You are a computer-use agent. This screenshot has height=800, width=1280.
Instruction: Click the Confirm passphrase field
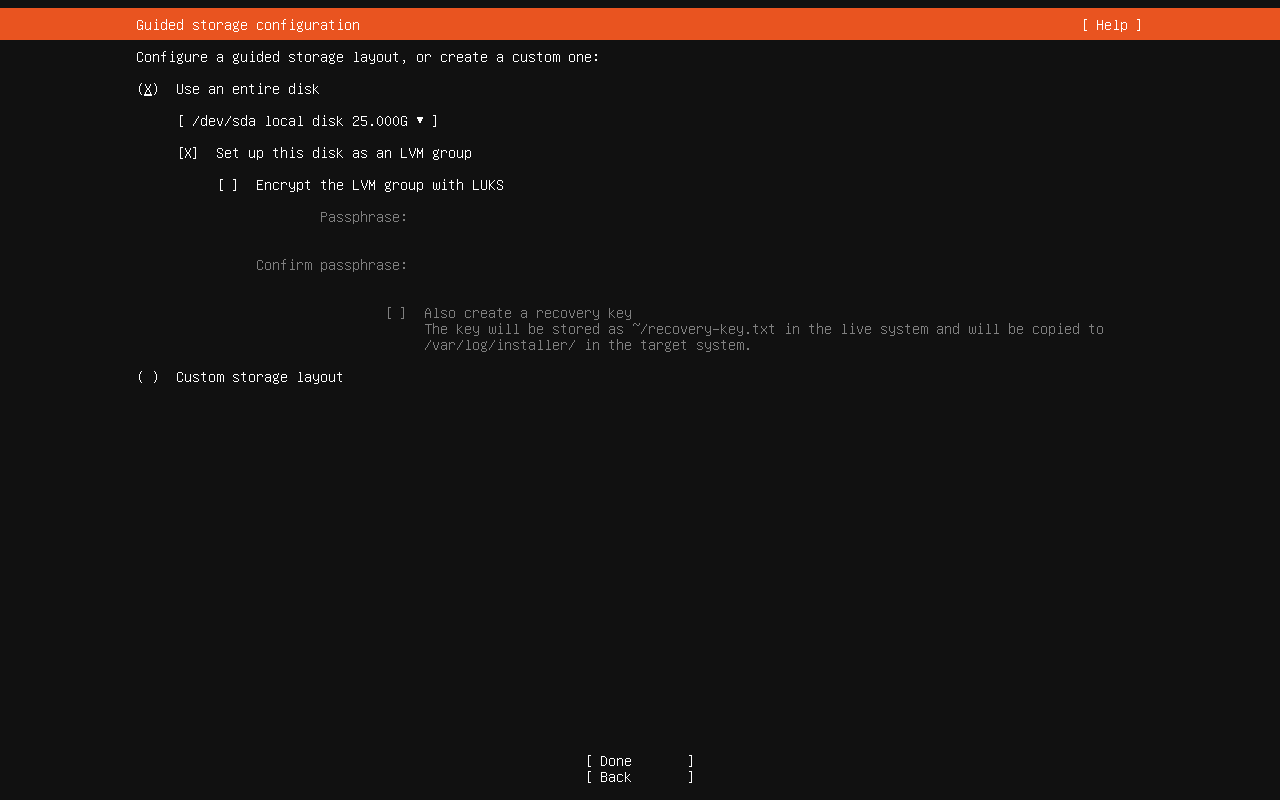tap(500, 265)
